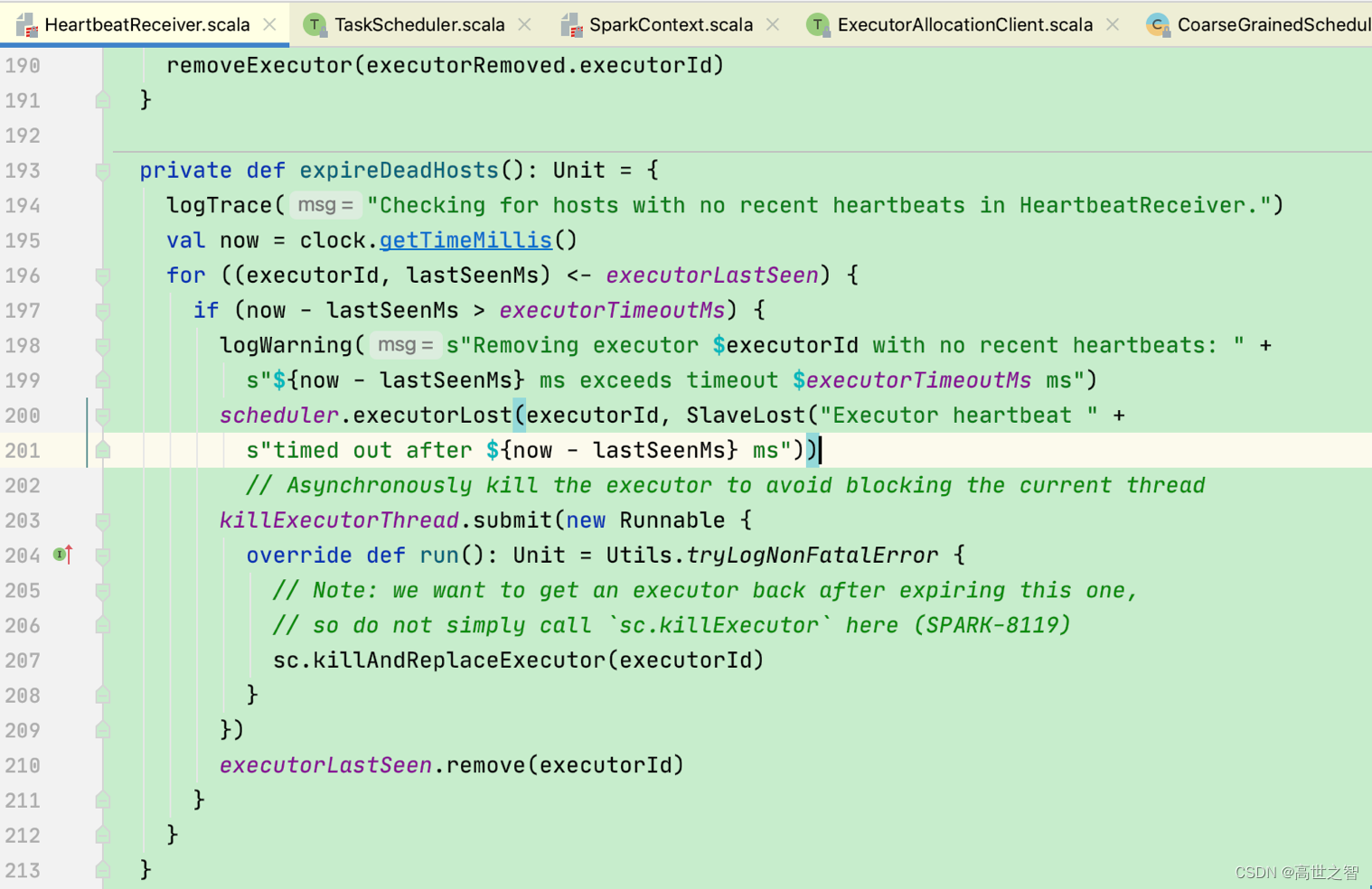Click the ExecutorAllocationClient trait icon
This screenshot has width=1372, height=889.
click(x=817, y=24)
